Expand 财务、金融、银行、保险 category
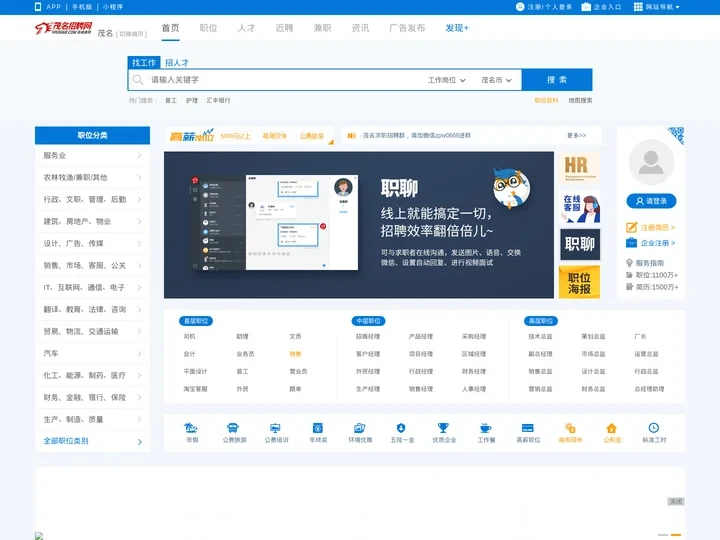720x540 pixels. coord(92,398)
